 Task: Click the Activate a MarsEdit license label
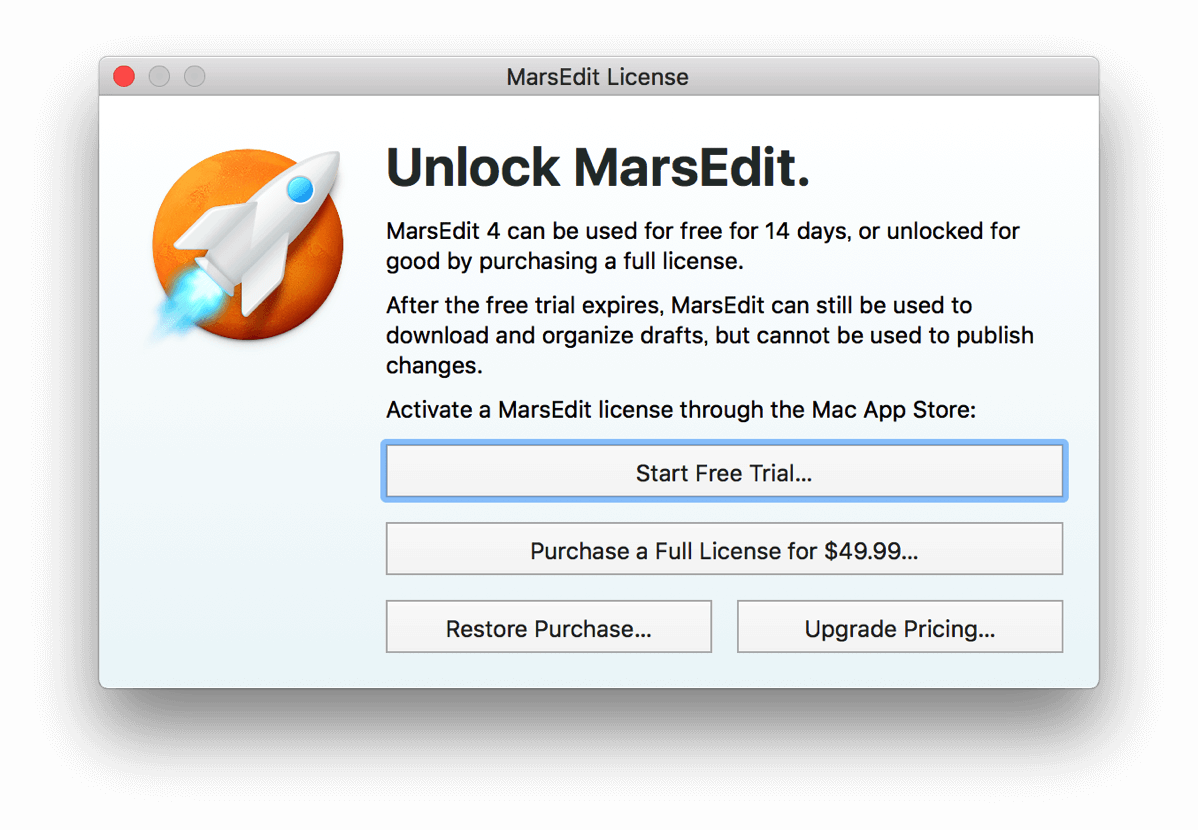681,410
